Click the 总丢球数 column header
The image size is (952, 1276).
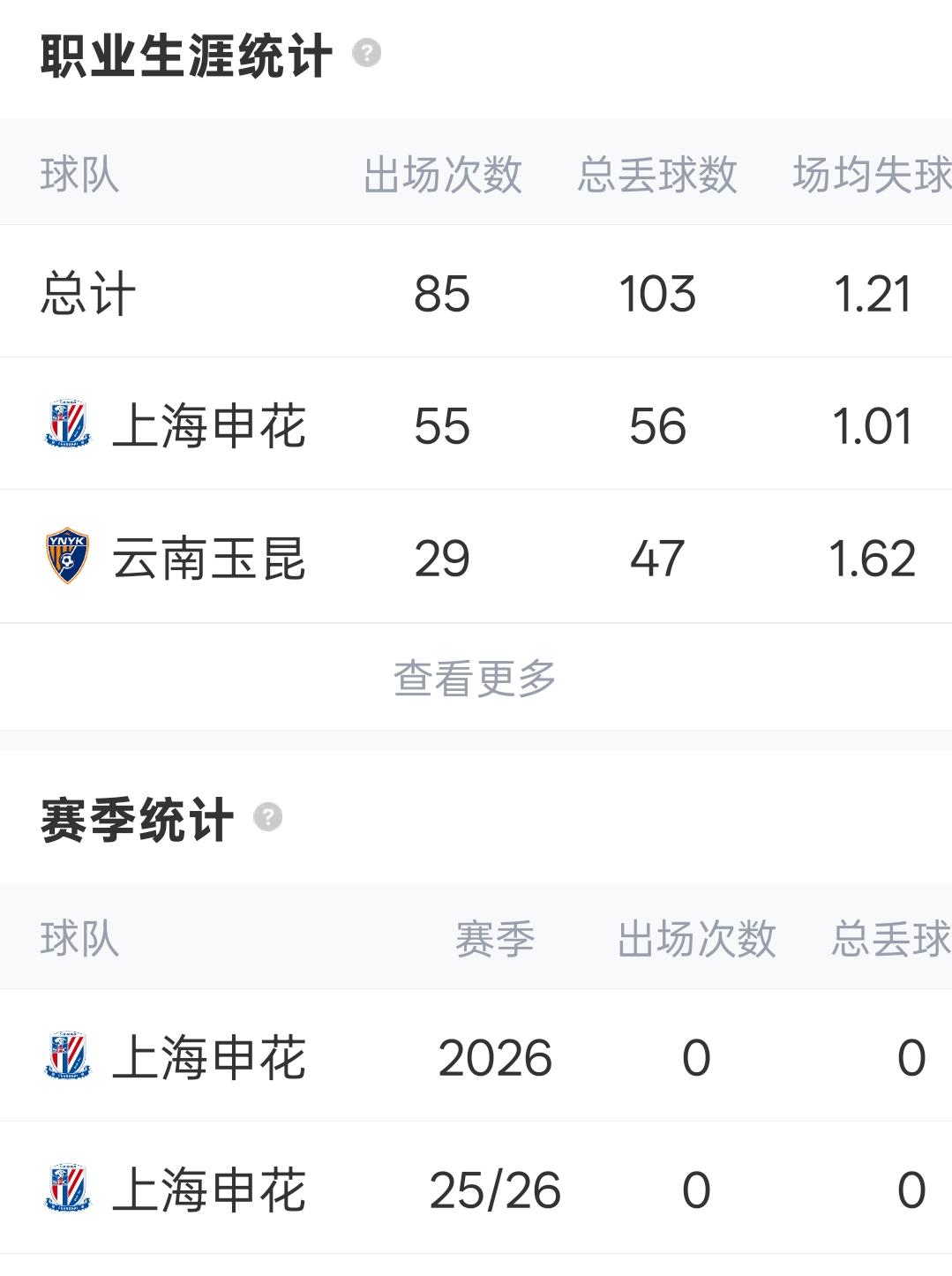(657, 174)
